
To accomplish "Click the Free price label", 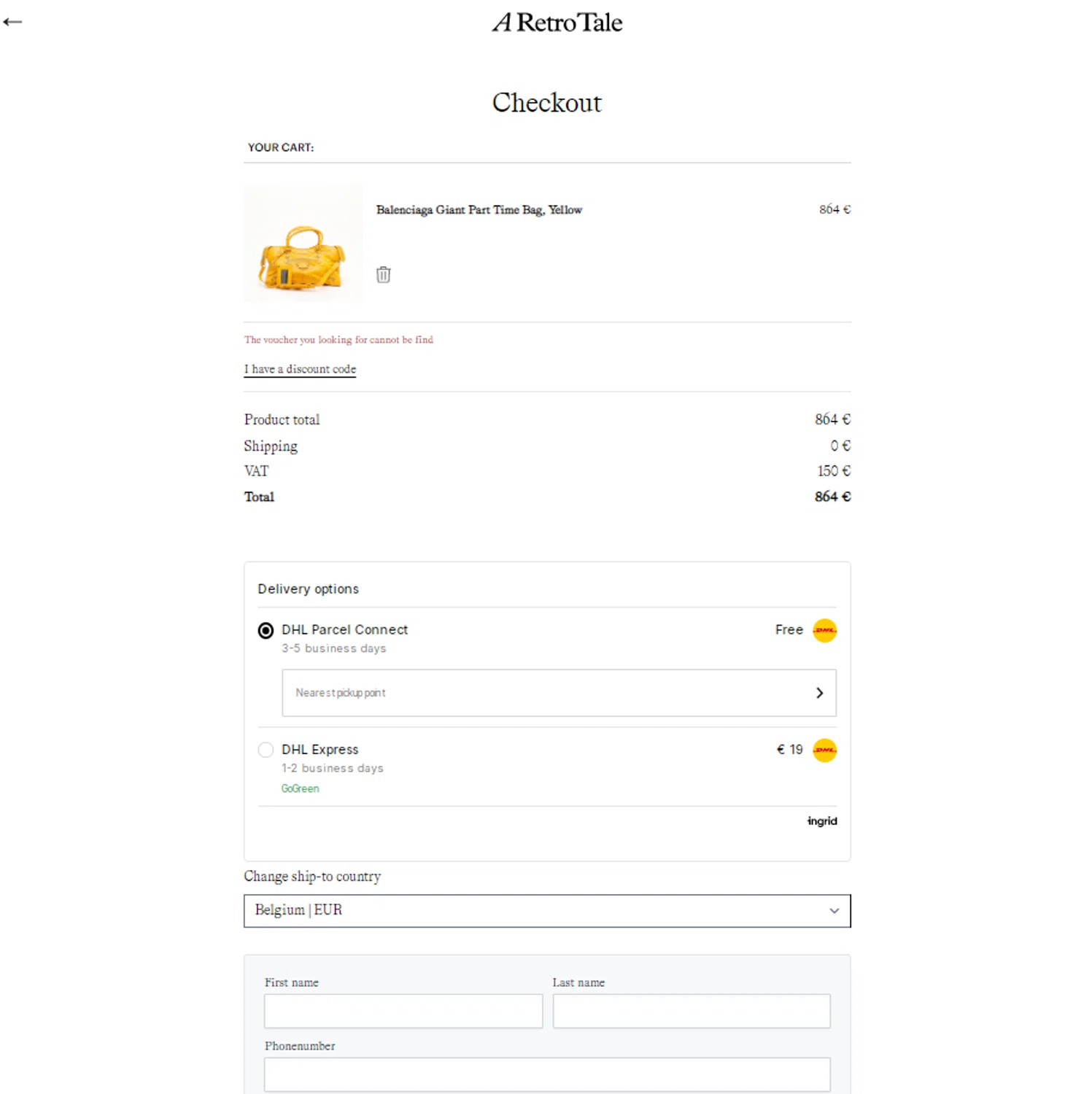I will pos(789,629).
